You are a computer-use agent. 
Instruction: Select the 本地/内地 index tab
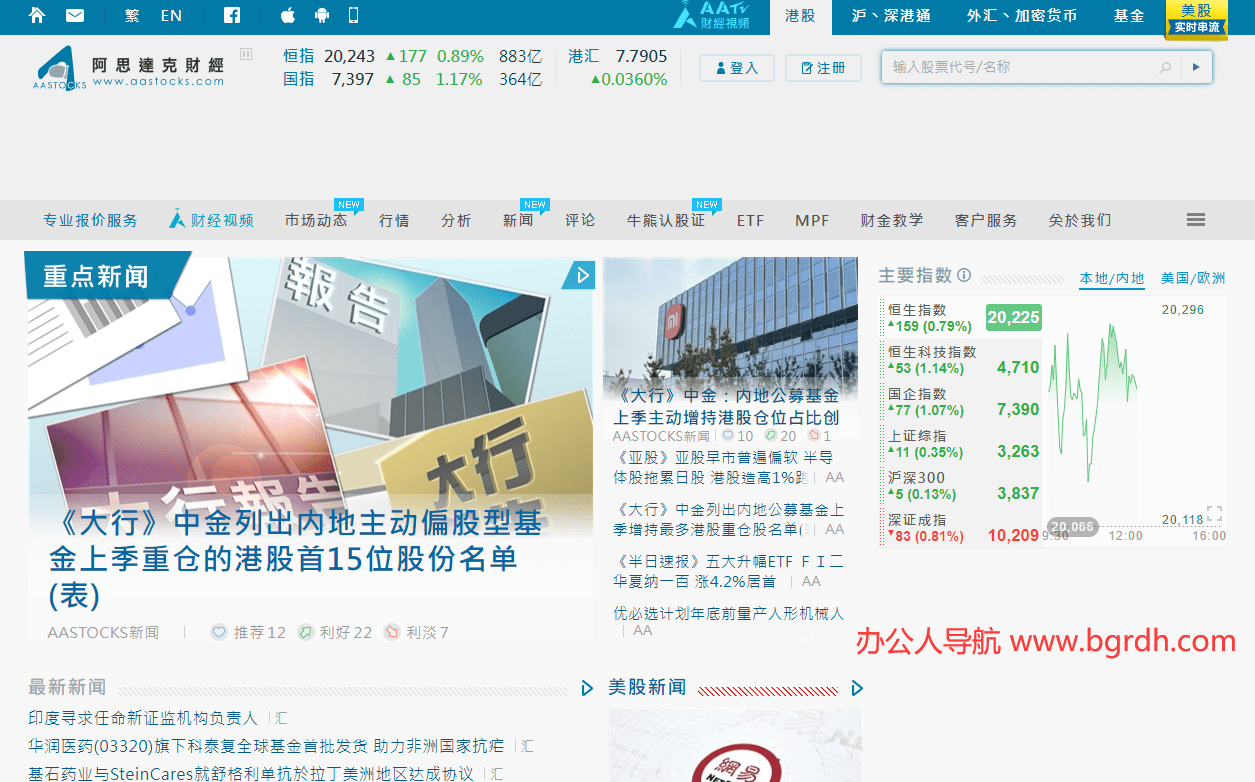[x=1112, y=278]
